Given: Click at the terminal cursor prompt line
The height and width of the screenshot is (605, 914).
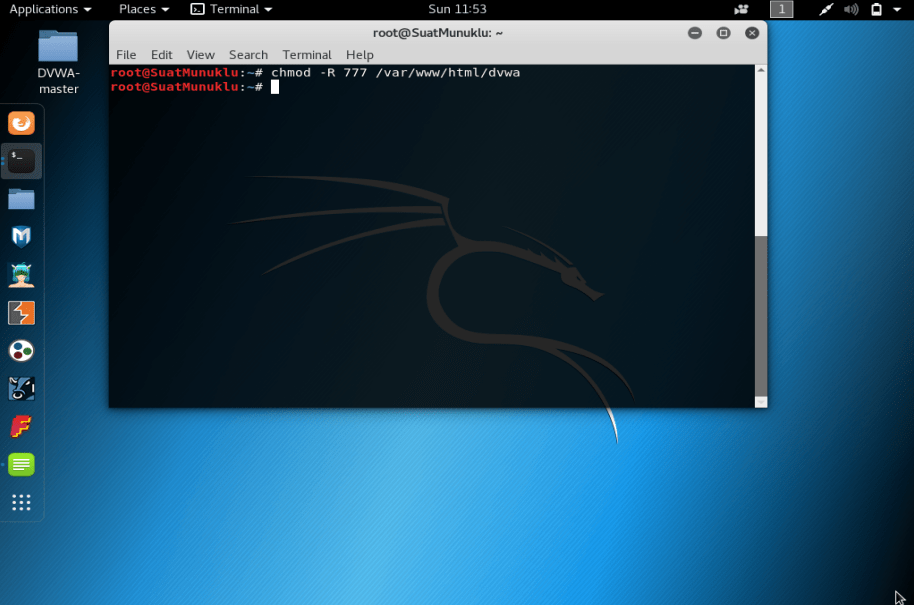Looking at the screenshot, I should [x=275, y=87].
